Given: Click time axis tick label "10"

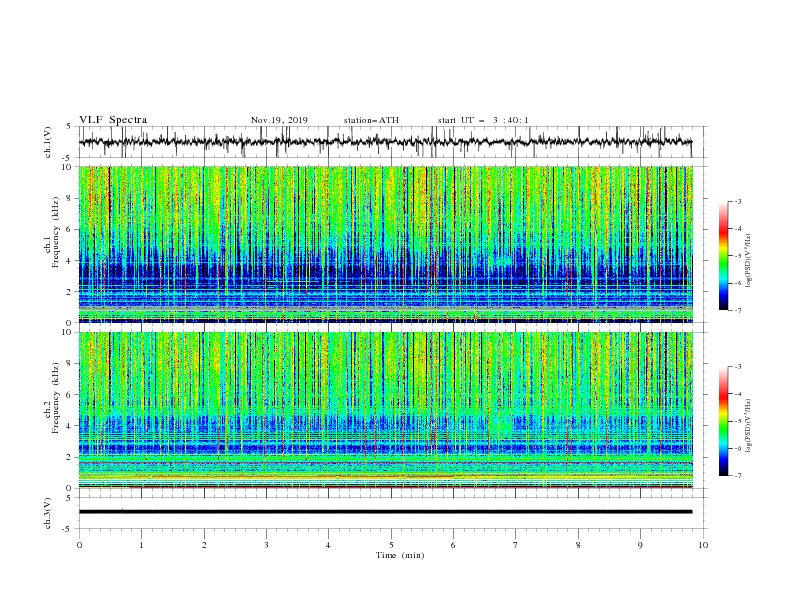Looking at the screenshot, I should (703, 545).
